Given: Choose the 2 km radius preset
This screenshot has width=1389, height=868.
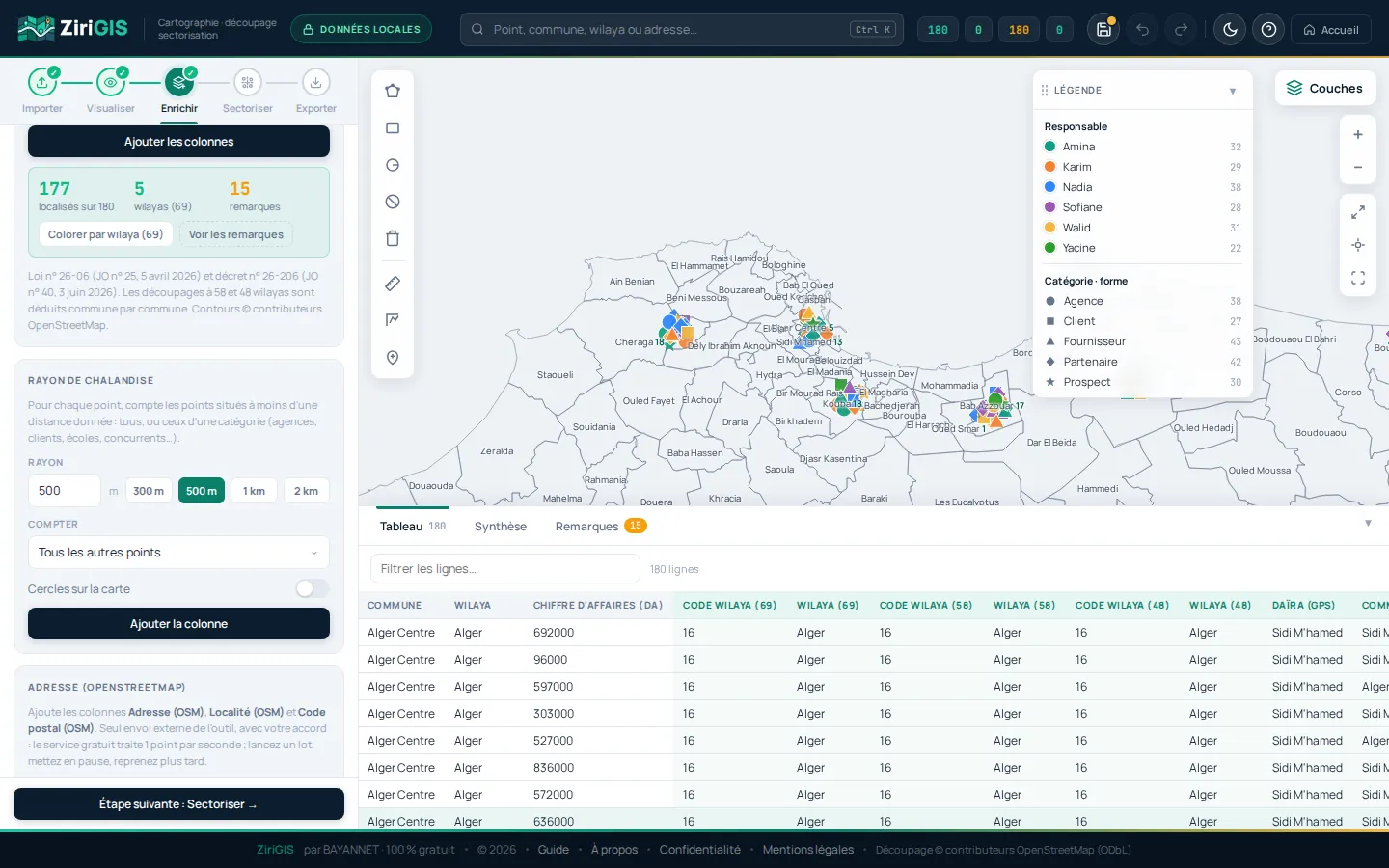Looking at the screenshot, I should (x=307, y=491).
